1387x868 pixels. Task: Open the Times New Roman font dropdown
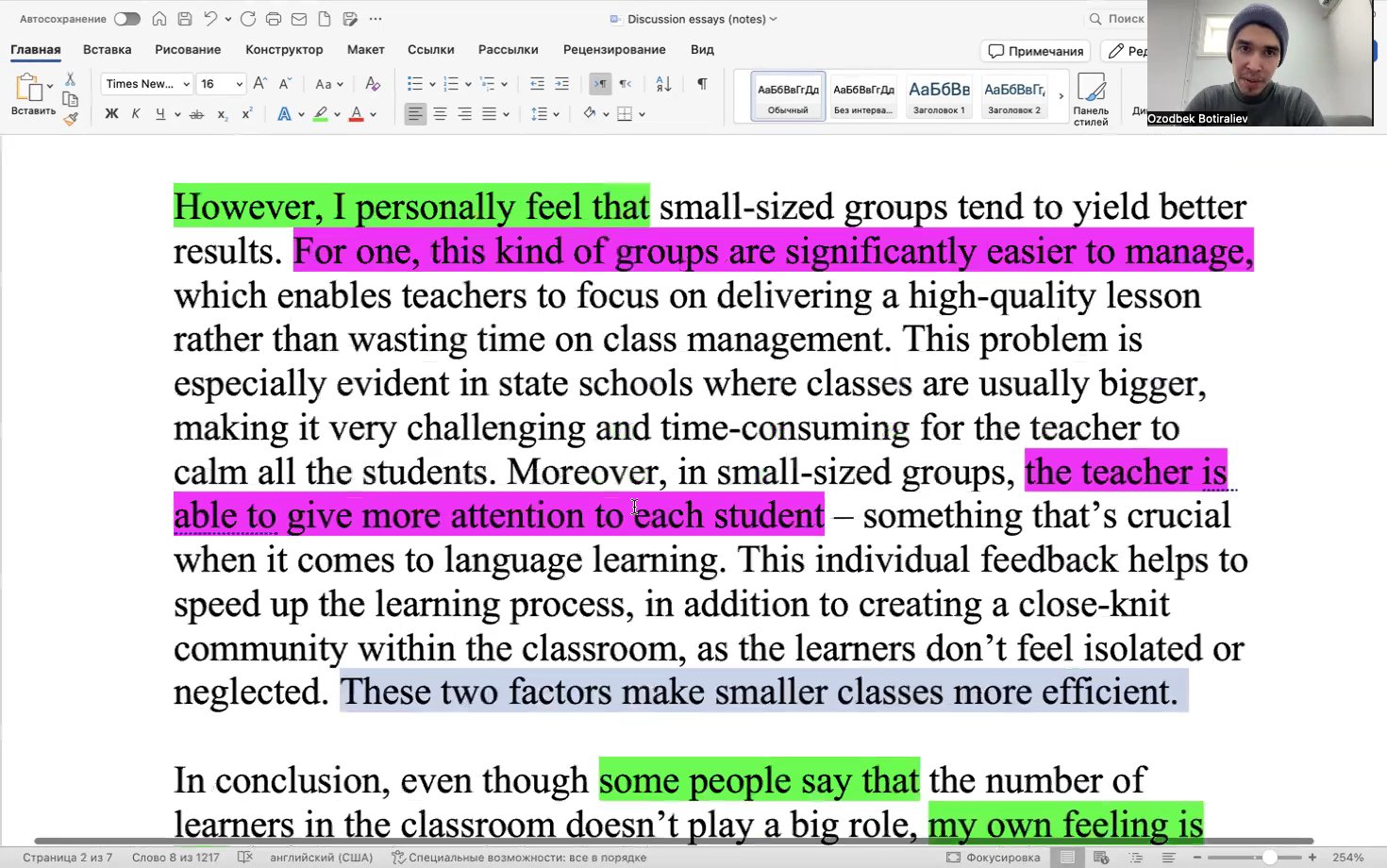tap(145, 83)
